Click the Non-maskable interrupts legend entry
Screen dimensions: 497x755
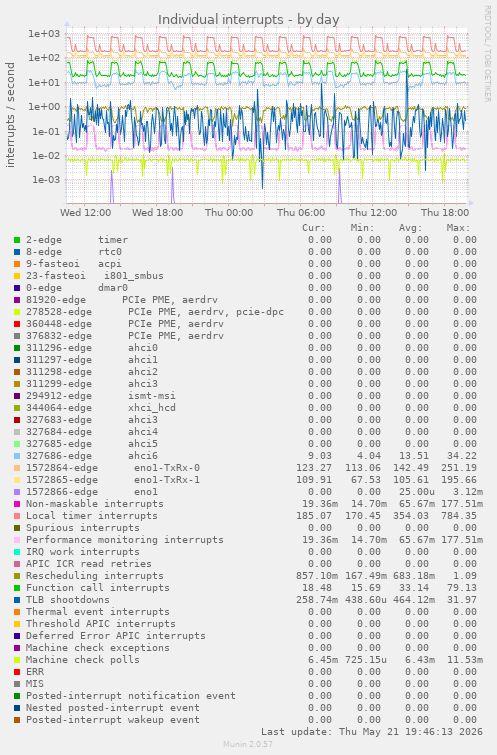(94, 504)
